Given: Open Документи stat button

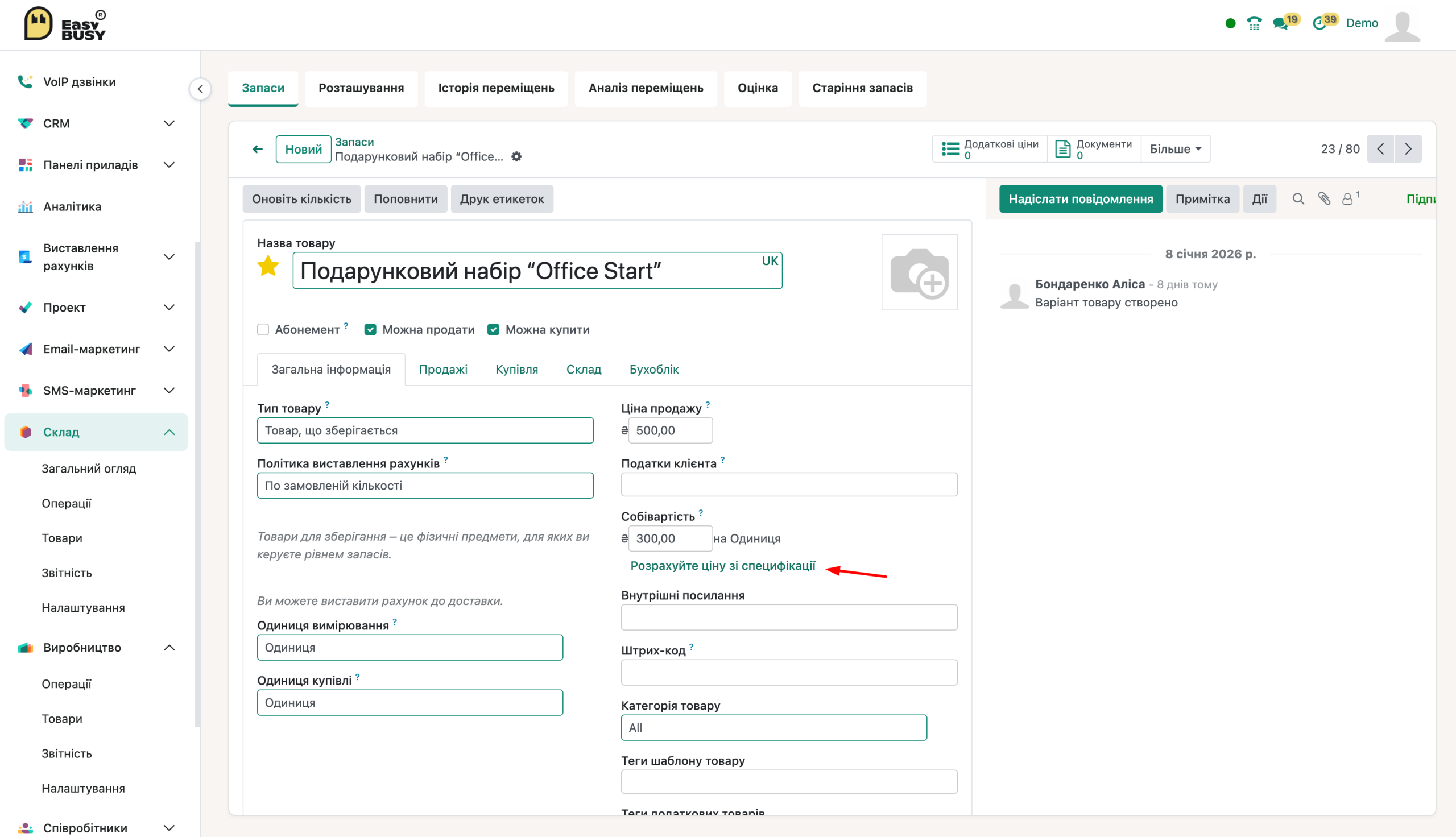Looking at the screenshot, I should pyautogui.click(x=1094, y=150).
